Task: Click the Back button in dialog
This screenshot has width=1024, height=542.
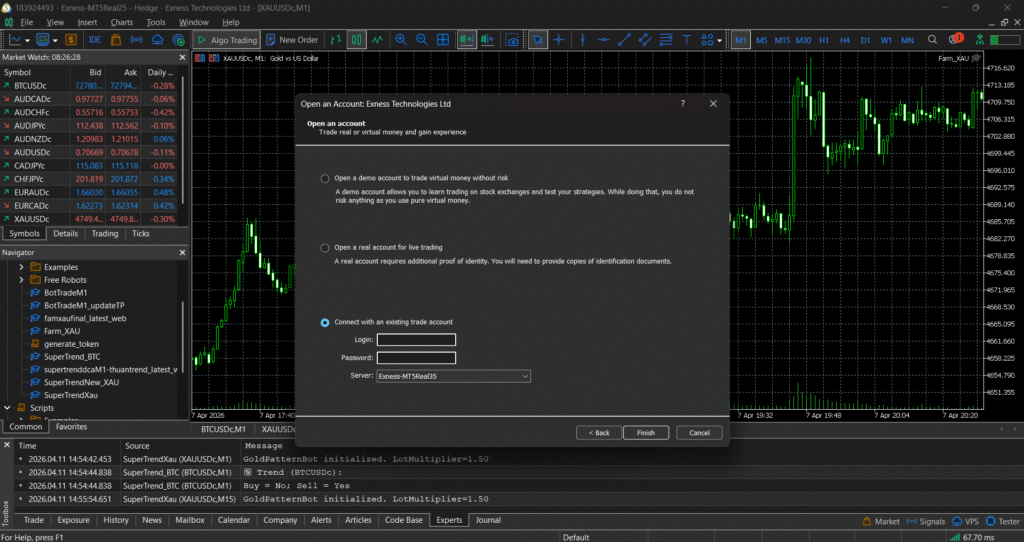Action: [x=598, y=433]
